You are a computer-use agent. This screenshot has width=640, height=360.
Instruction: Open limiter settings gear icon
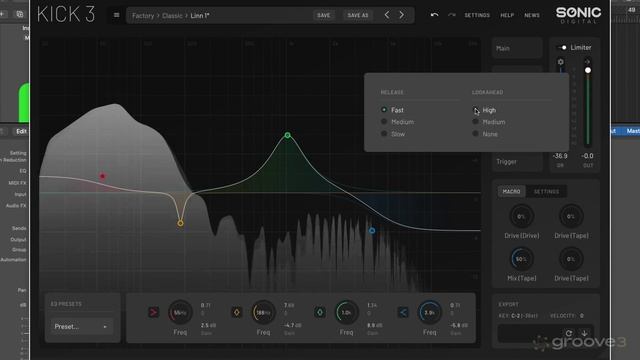tap(560, 62)
